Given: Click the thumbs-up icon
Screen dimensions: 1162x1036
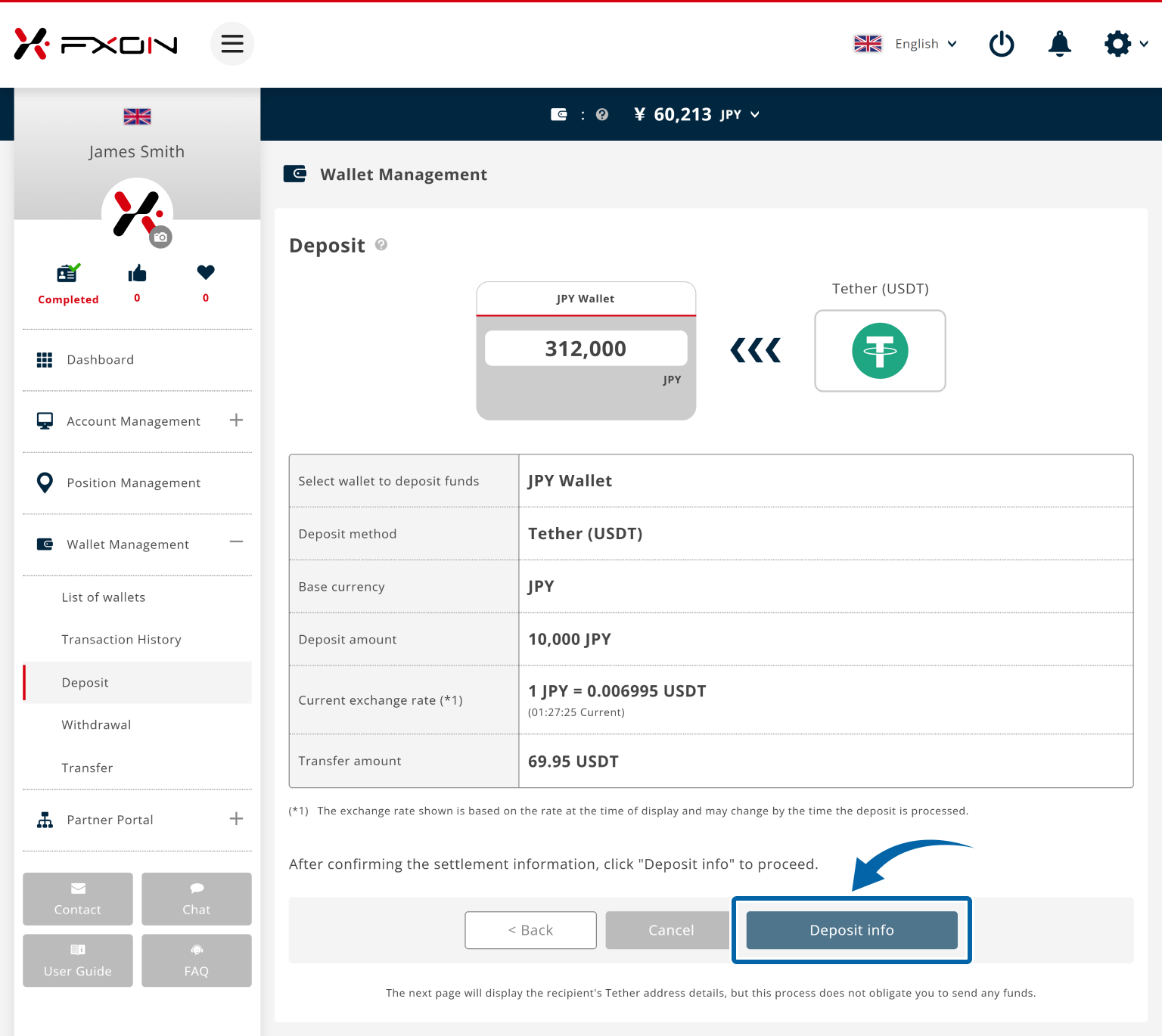Looking at the screenshot, I should [x=137, y=273].
